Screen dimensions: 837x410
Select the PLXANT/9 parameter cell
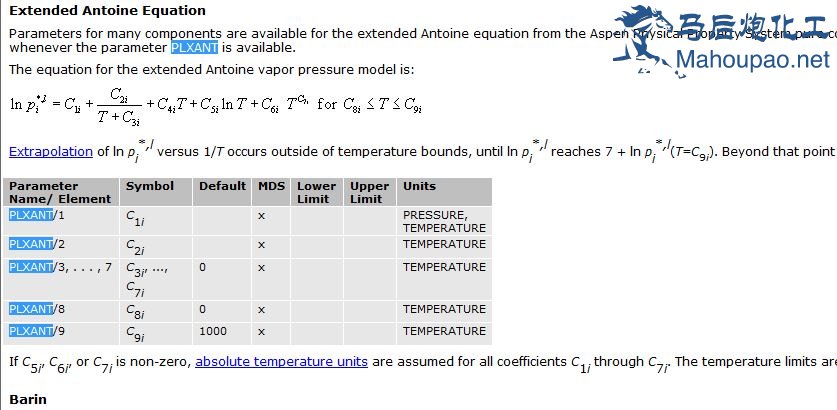point(37,331)
